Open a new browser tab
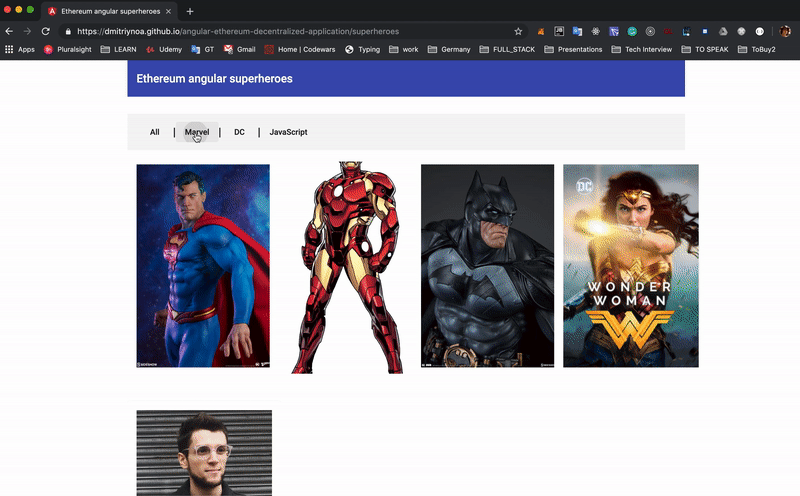The width and height of the screenshot is (800, 496). point(190,11)
